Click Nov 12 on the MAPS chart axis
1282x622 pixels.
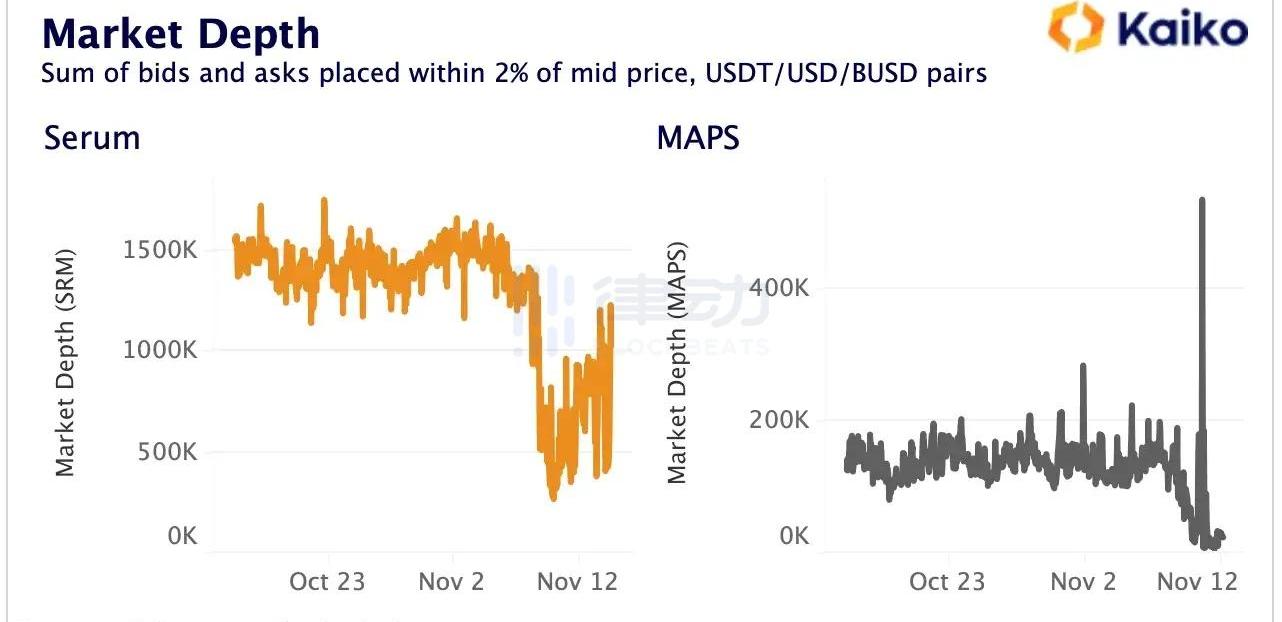[1197, 581]
